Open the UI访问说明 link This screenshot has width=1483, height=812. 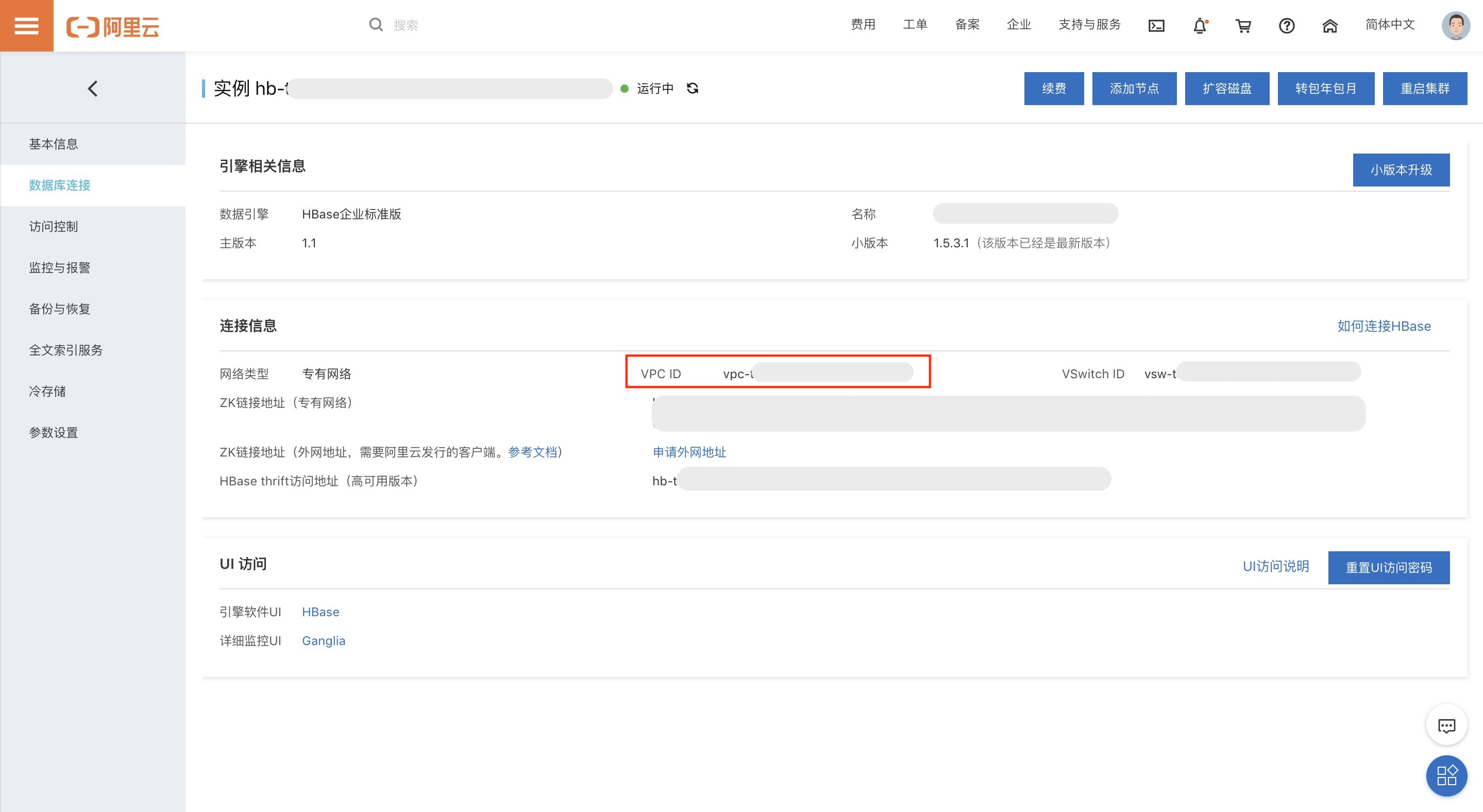click(1276, 566)
